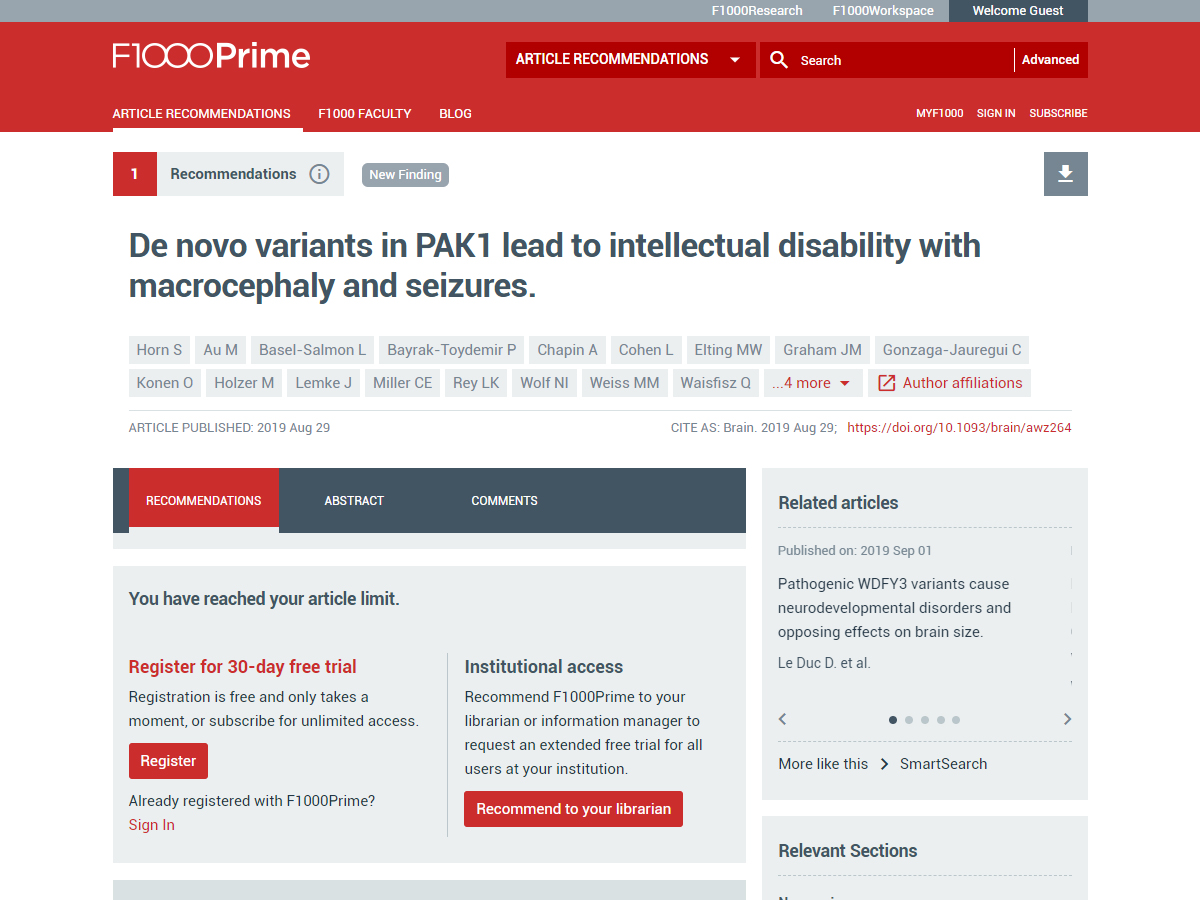Click into the Search input field
1200x900 pixels.
point(900,60)
